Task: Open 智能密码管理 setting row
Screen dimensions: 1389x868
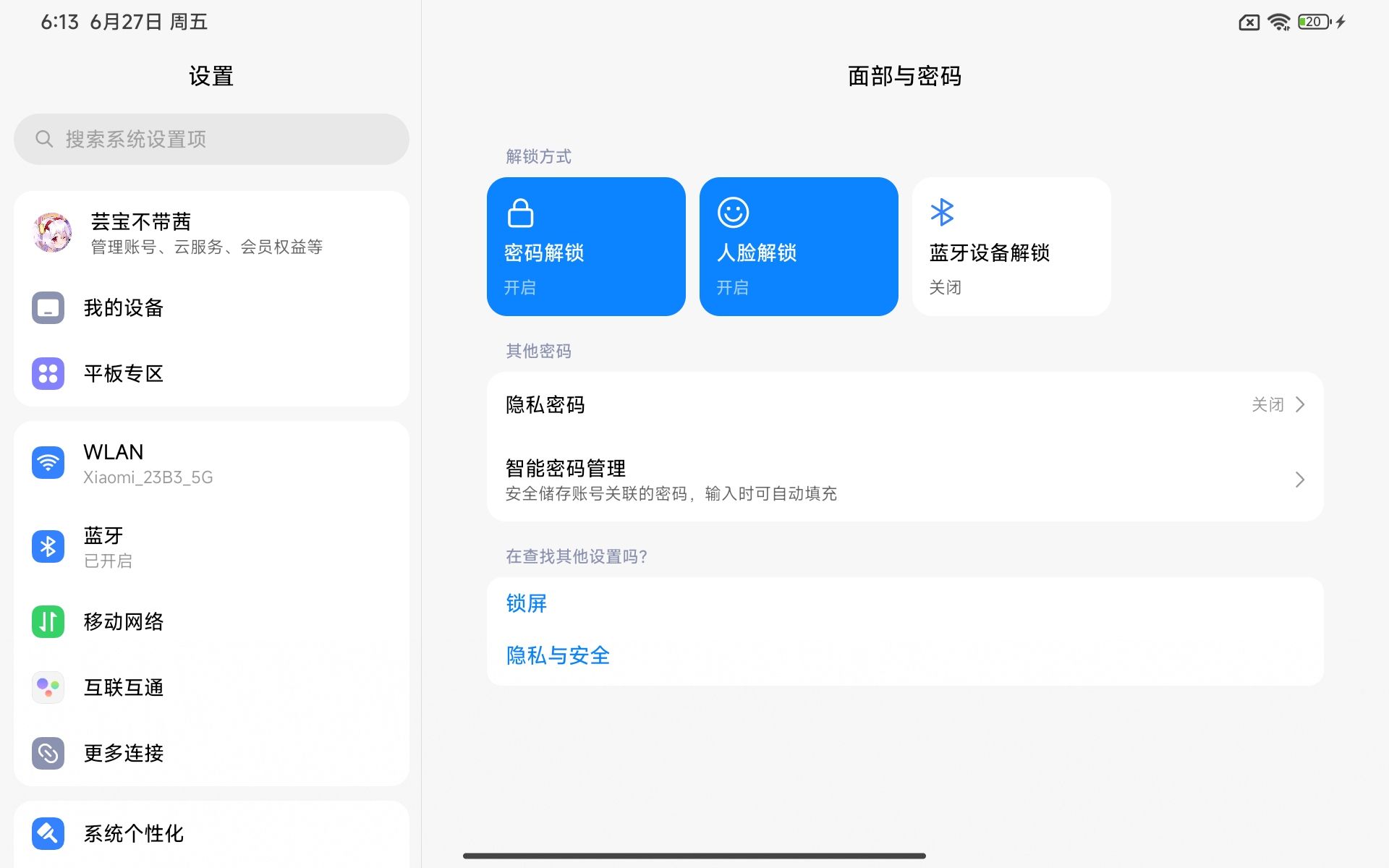Action: (905, 480)
